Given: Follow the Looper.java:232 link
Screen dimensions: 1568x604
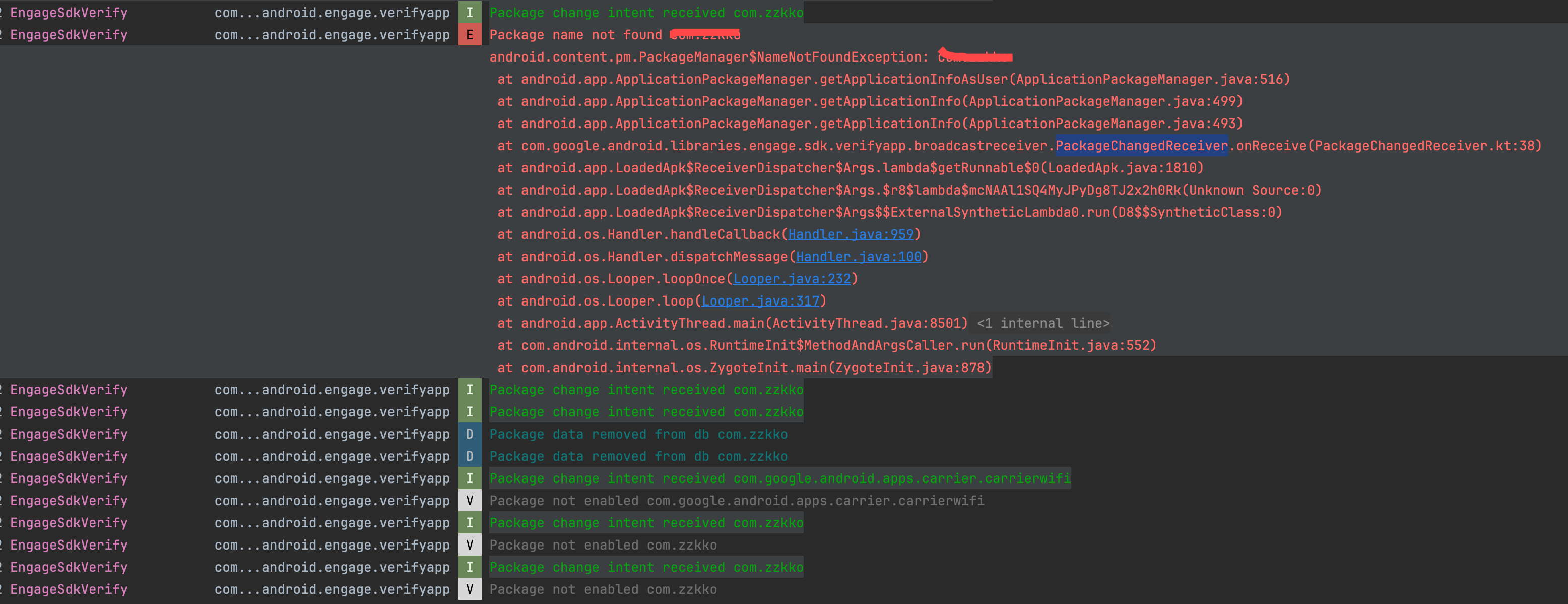Looking at the screenshot, I should (x=791, y=279).
